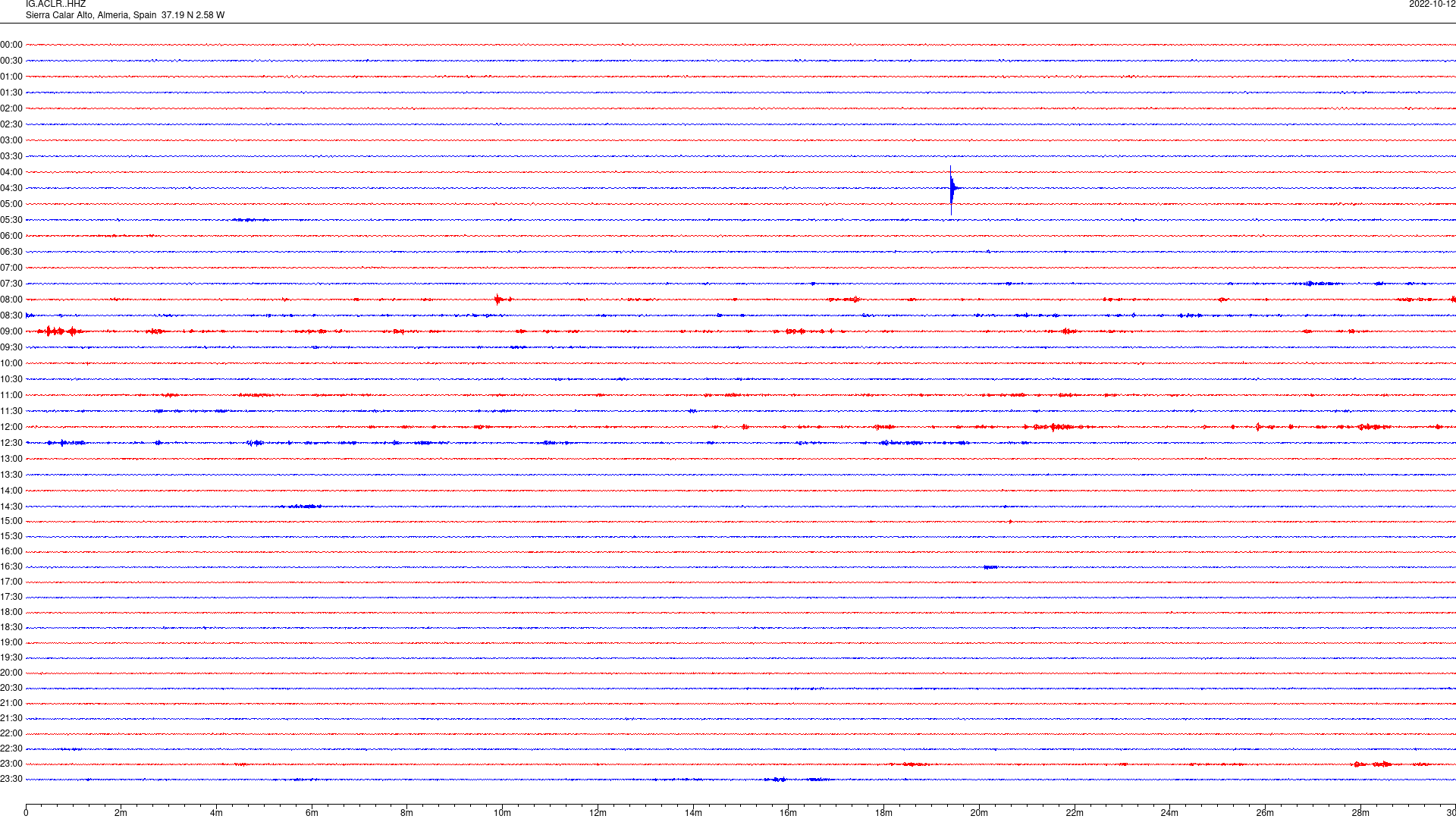Select the 24m axis label
This screenshot has height=819, width=1456.
pos(1169,813)
